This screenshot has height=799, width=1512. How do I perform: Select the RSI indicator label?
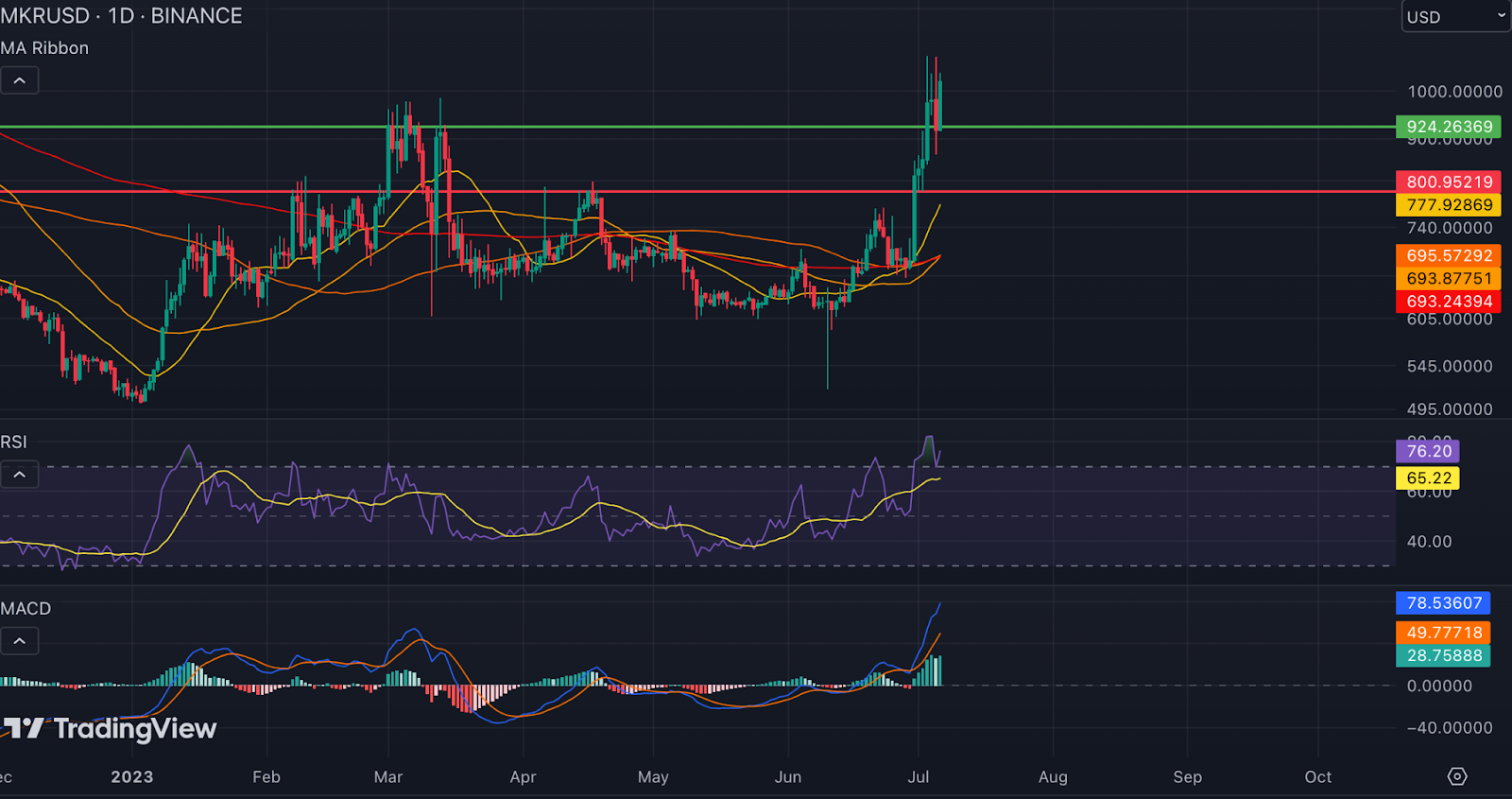(x=13, y=442)
